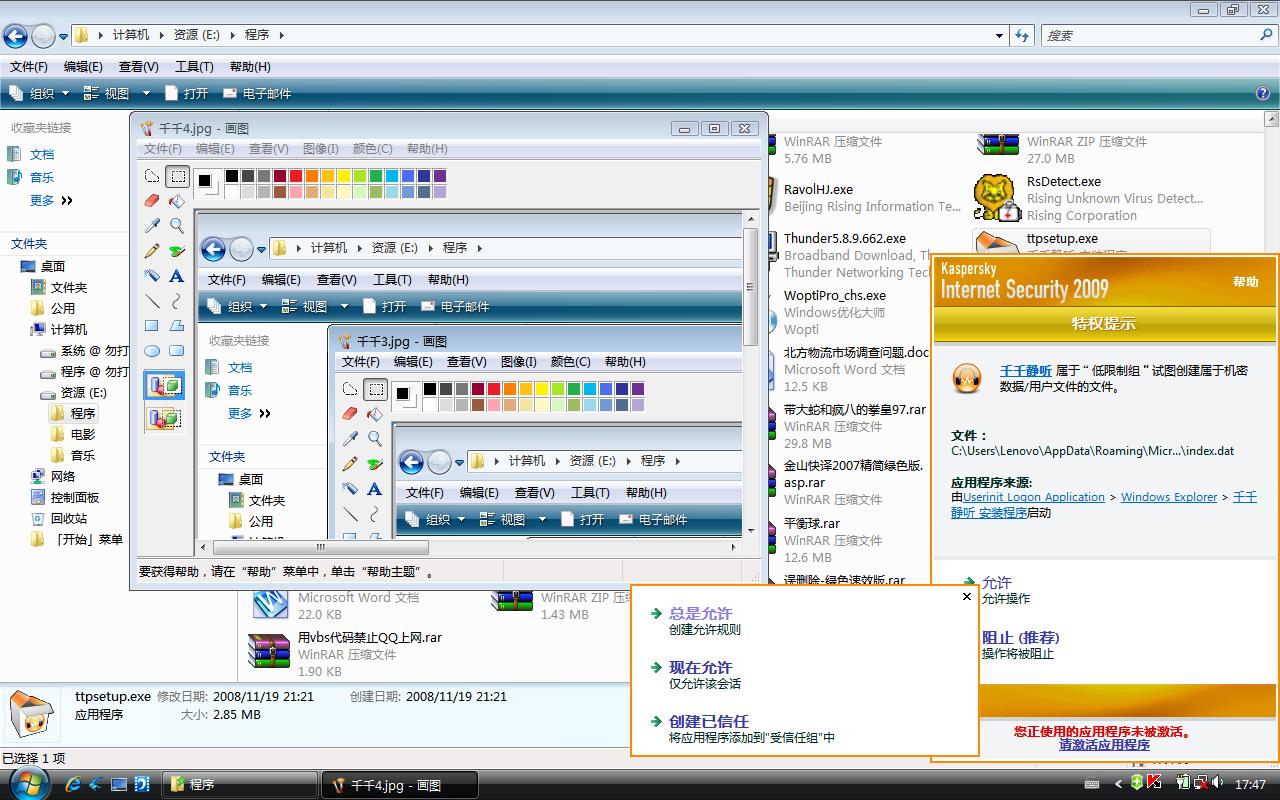Refresh the main Explorer address bar
1280x800 pixels.
click(1022, 35)
